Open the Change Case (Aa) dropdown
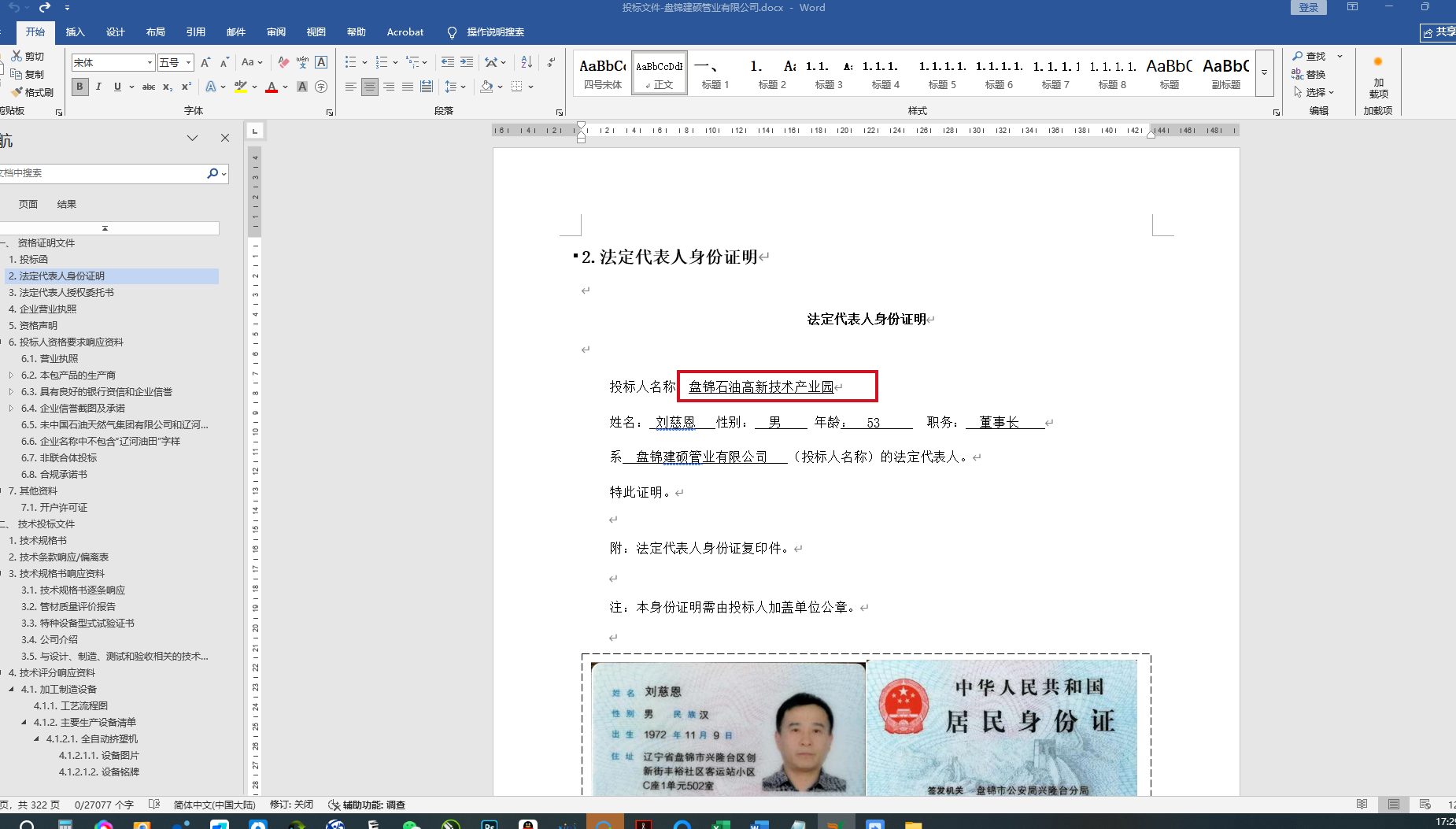Screen dimensions: 1456x829 tap(252, 62)
